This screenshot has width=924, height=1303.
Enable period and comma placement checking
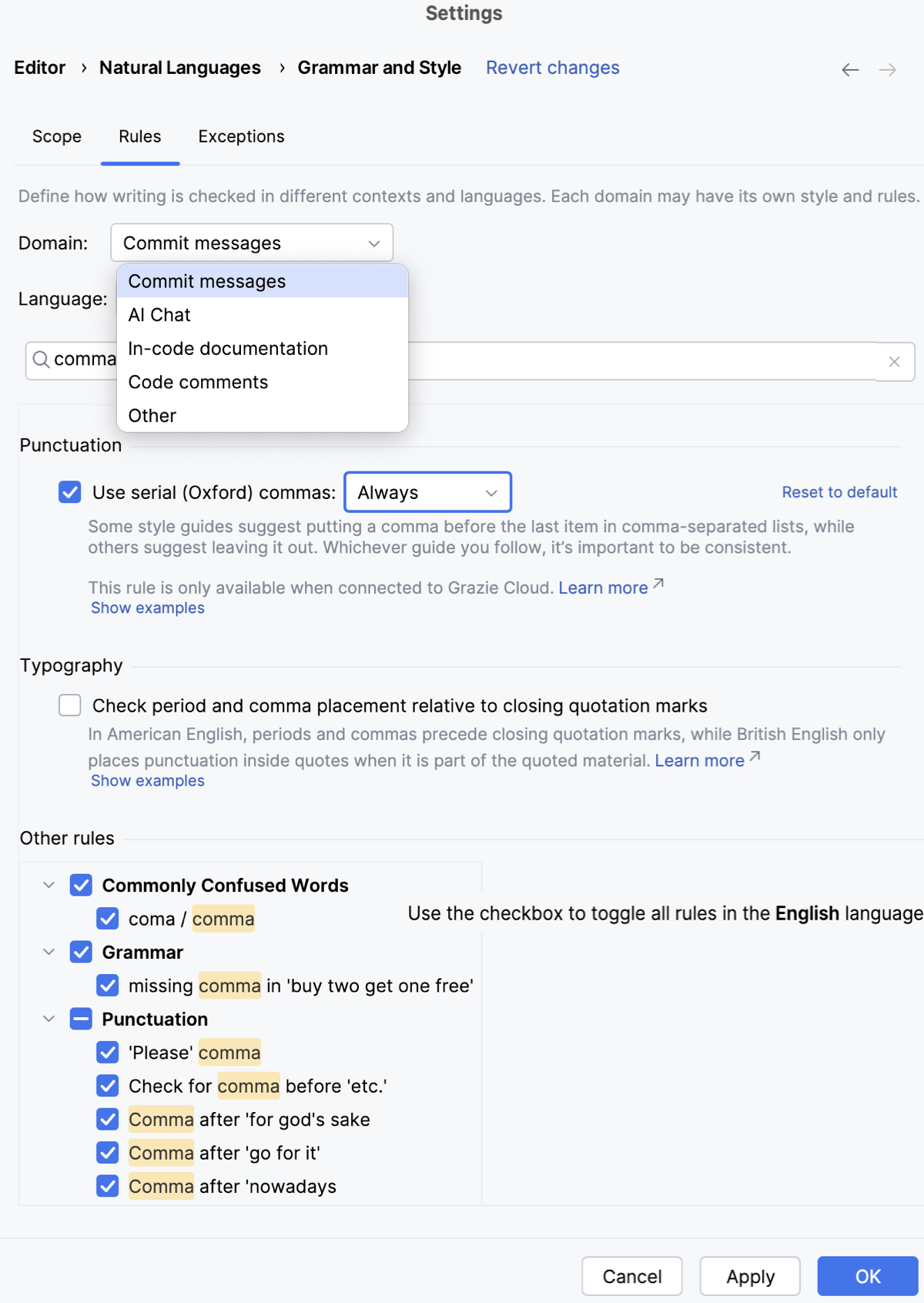tap(69, 705)
